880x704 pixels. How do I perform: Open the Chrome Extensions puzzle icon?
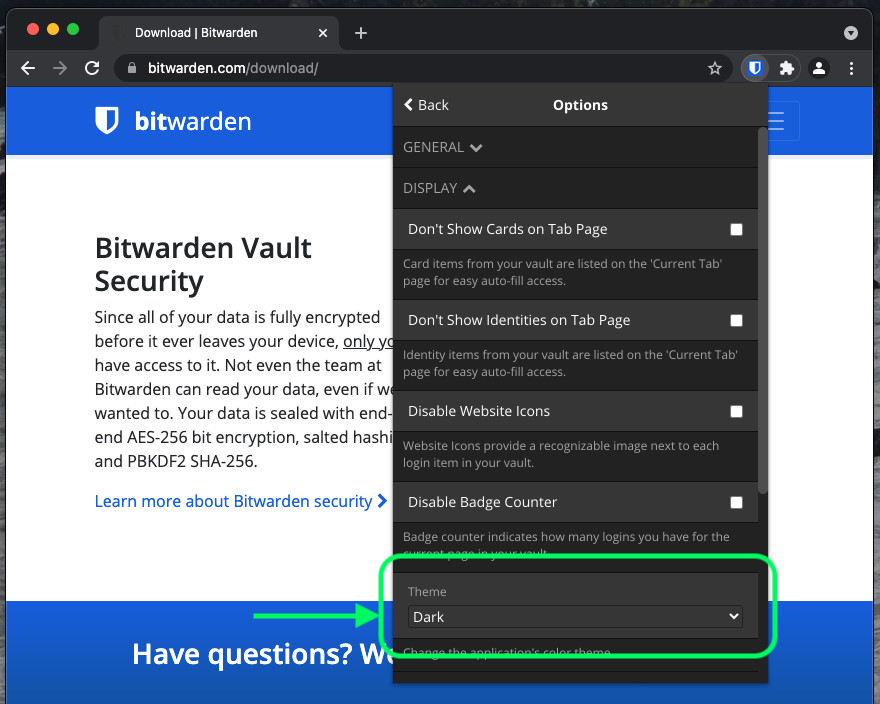point(787,68)
